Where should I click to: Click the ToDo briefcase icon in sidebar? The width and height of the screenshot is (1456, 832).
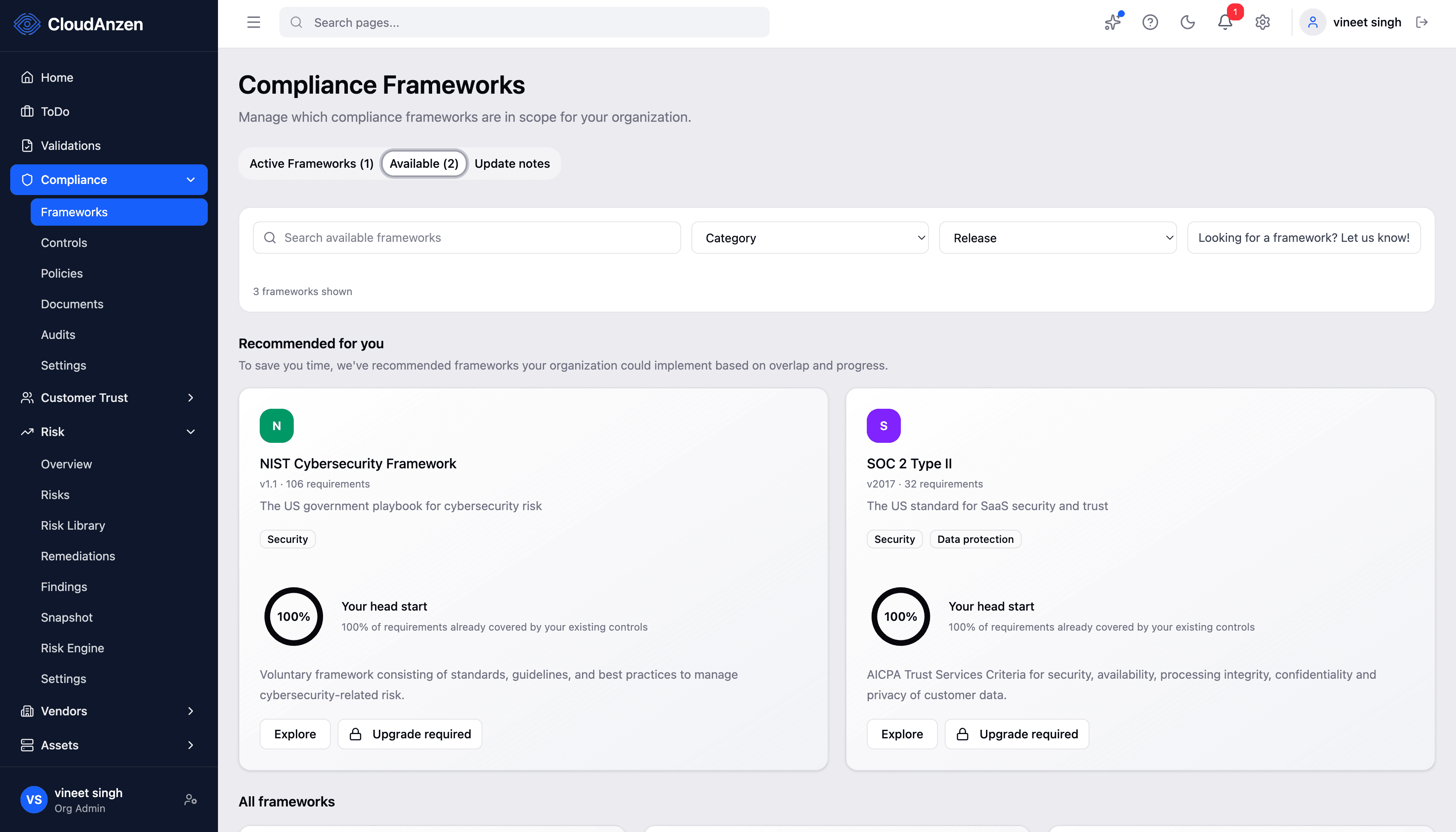[27, 112]
